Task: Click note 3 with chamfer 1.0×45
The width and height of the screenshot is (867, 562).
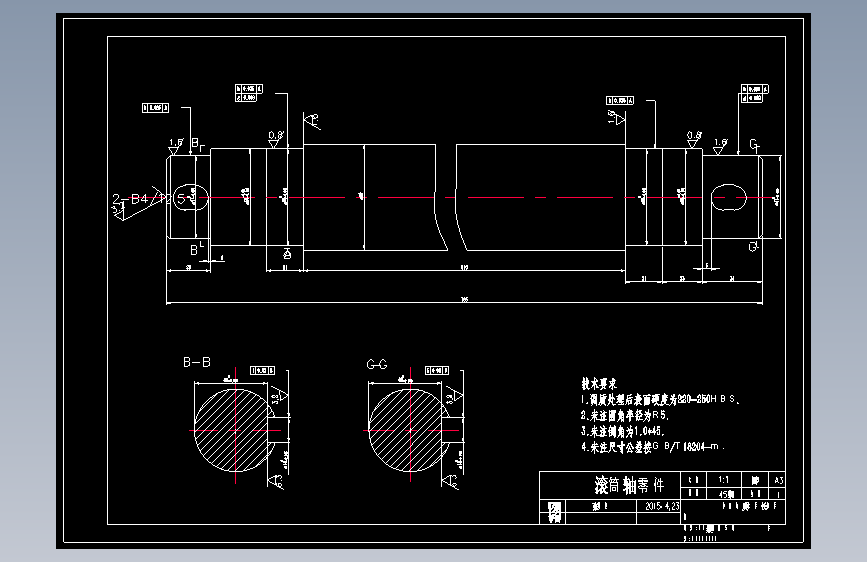Action: pyautogui.click(x=623, y=430)
